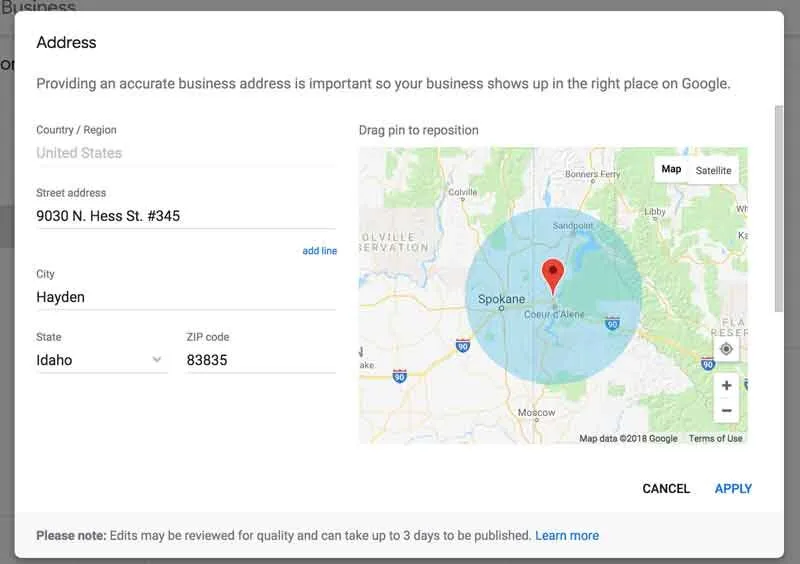Click the add line link
Image resolution: width=800 pixels, height=564 pixels.
(319, 251)
